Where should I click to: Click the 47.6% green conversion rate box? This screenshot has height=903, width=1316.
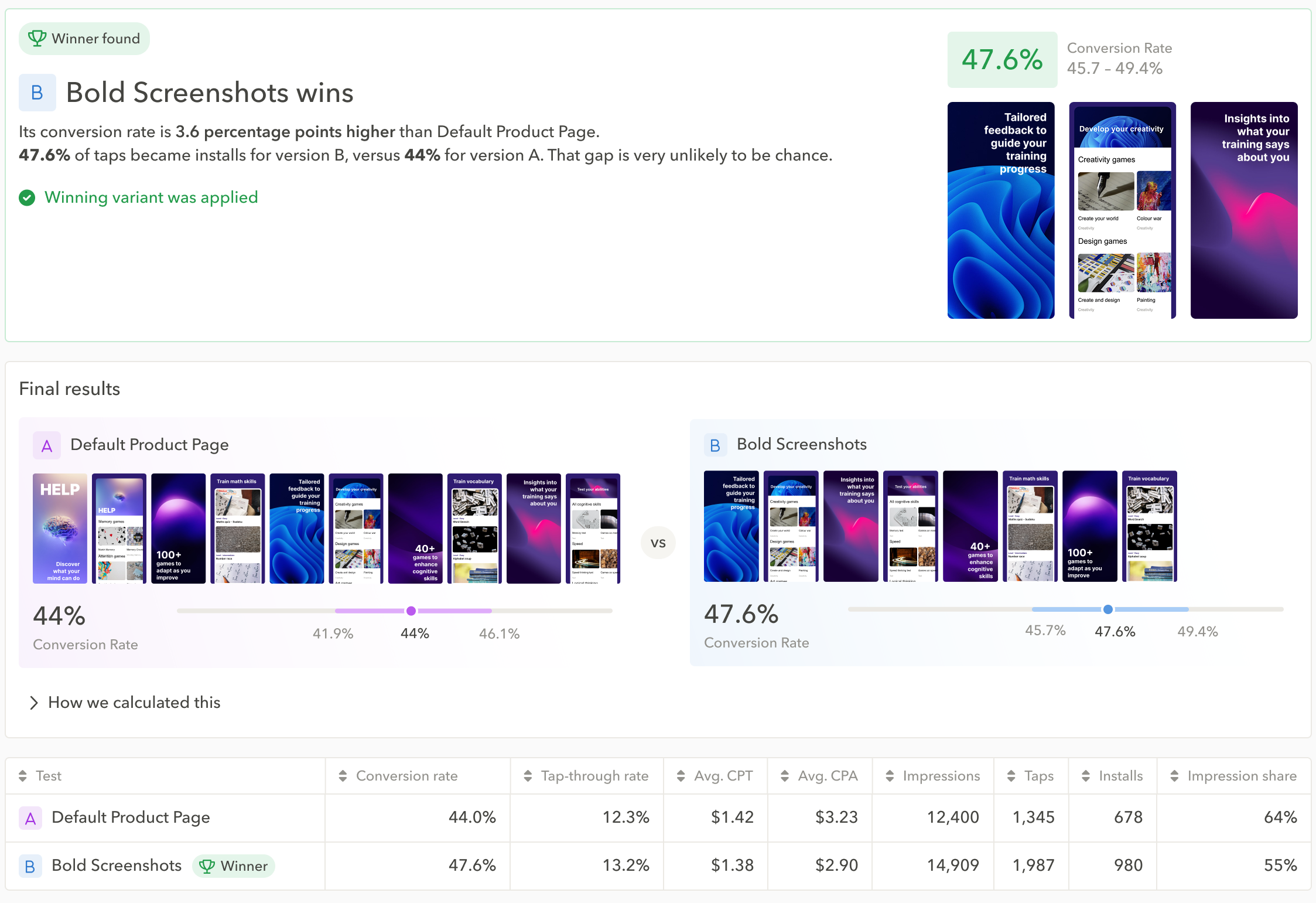click(x=1003, y=60)
